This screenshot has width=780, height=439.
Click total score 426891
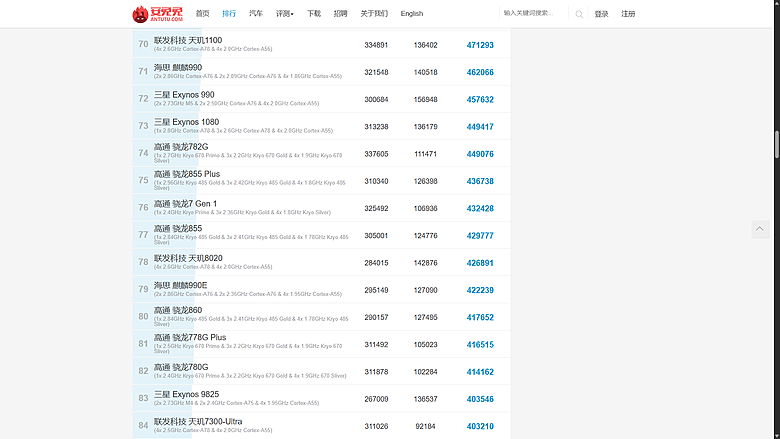480,263
